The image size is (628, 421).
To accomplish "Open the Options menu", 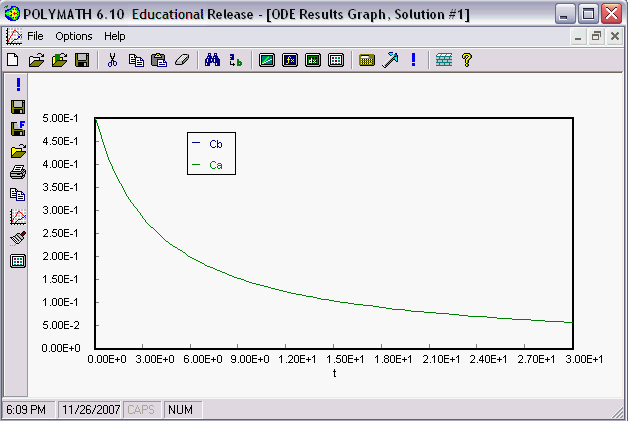I will coord(74,36).
